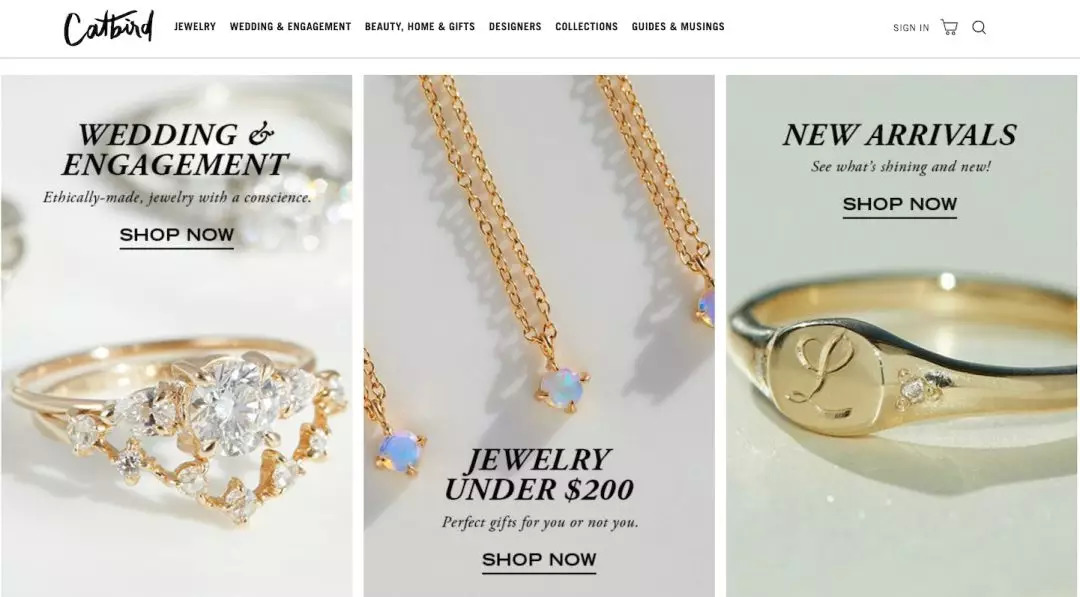Open the Designers menu
Screen dimensions: 1080x597
click(515, 27)
